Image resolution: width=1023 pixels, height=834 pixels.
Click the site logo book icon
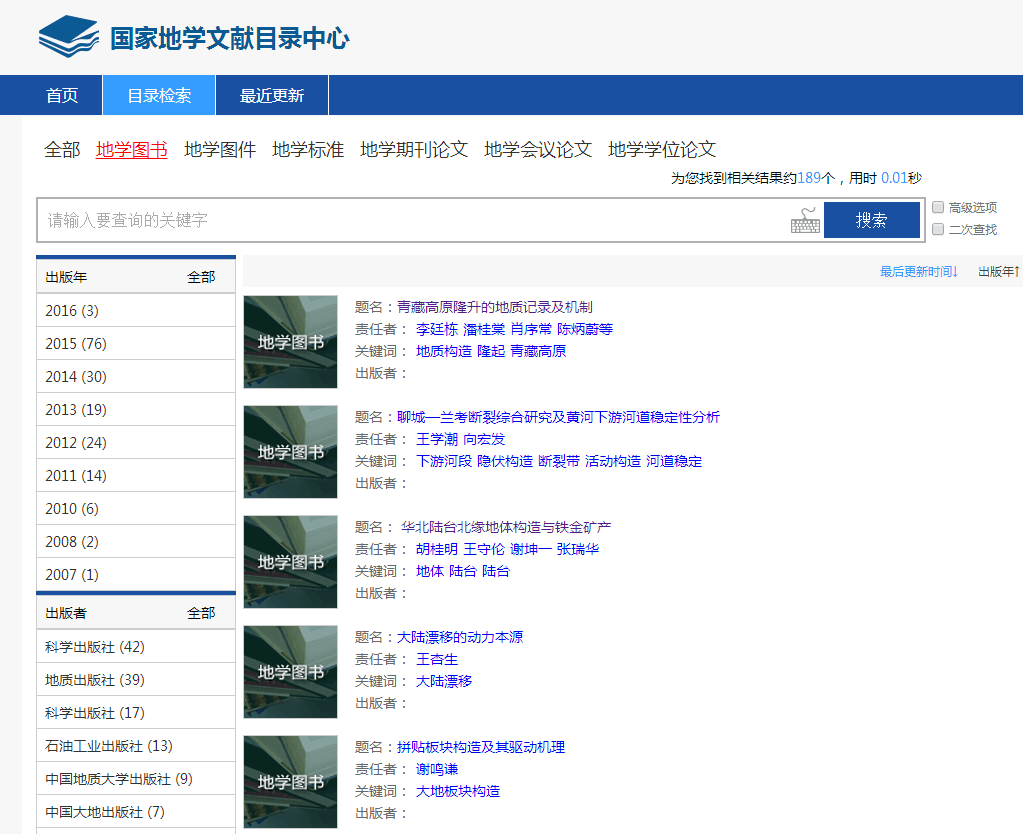pyautogui.click(x=69, y=37)
